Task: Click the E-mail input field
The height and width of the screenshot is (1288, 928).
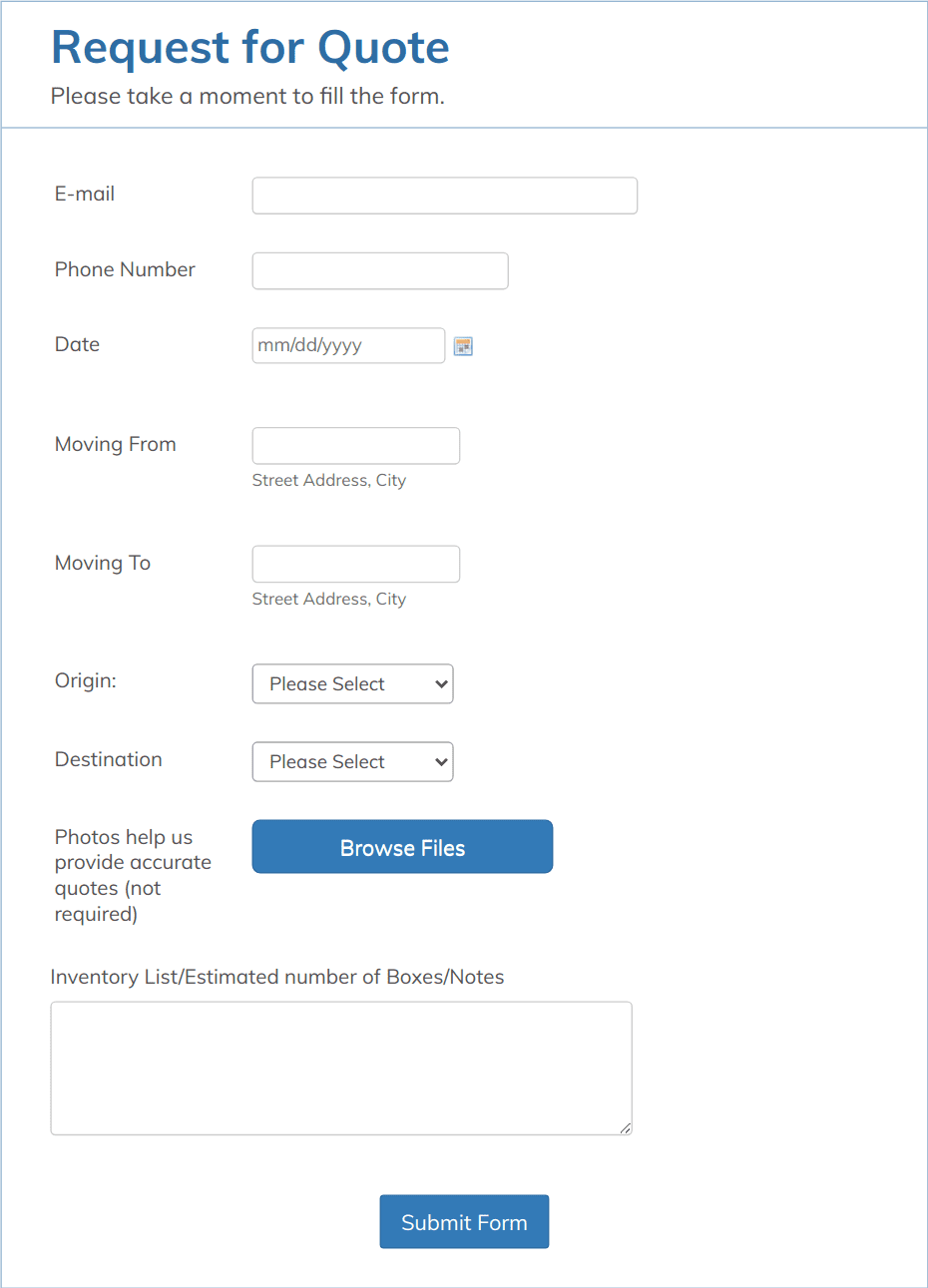Action: coord(444,196)
